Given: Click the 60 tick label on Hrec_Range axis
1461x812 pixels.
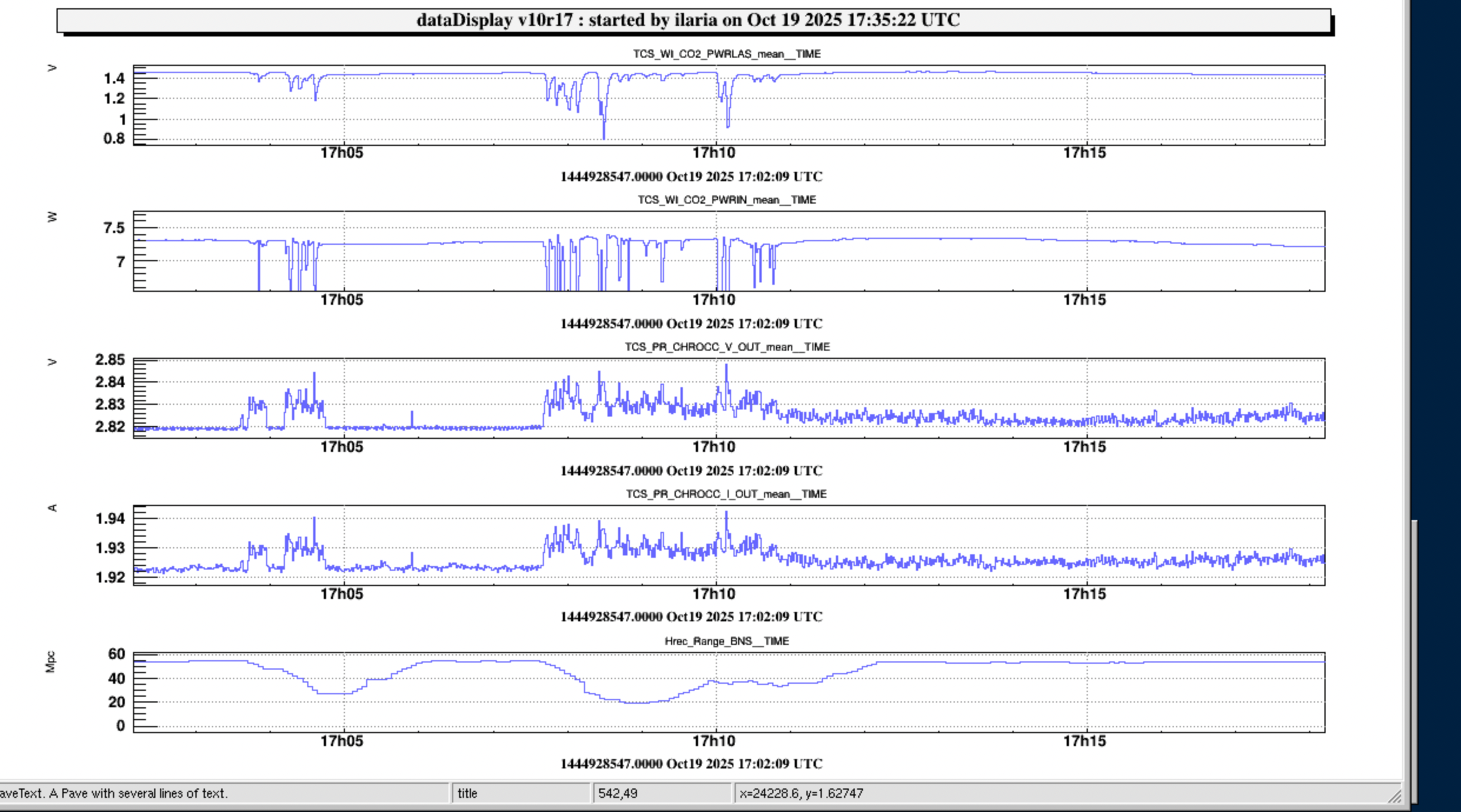Looking at the screenshot, I should click(x=117, y=654).
